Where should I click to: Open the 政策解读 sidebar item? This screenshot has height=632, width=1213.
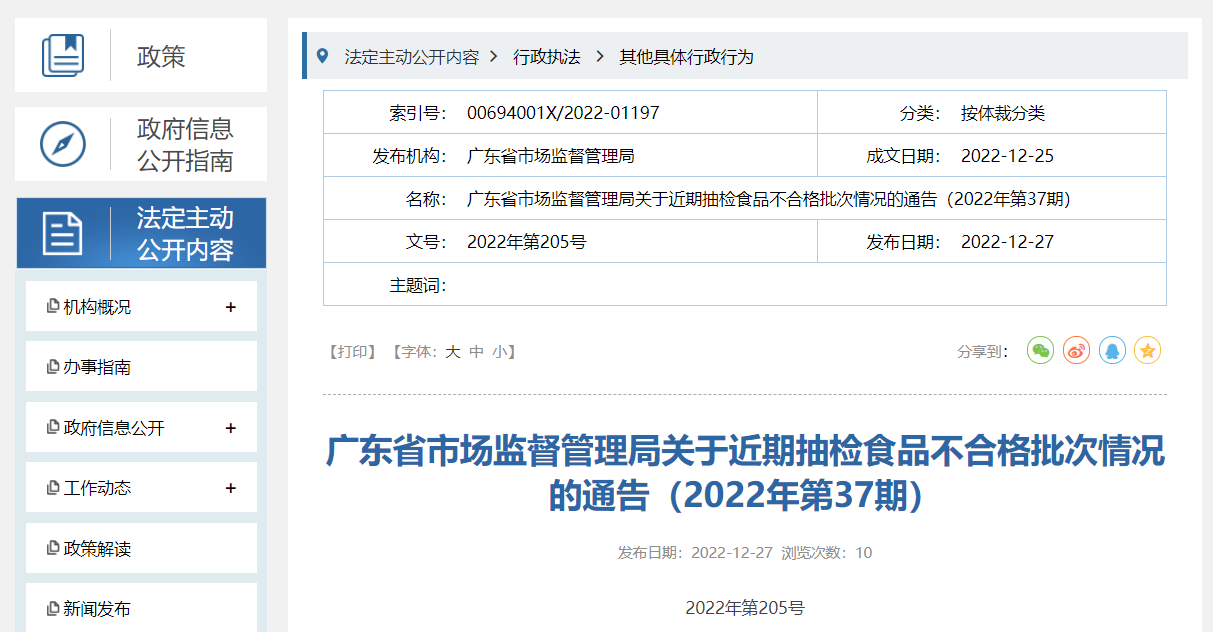tap(97, 549)
